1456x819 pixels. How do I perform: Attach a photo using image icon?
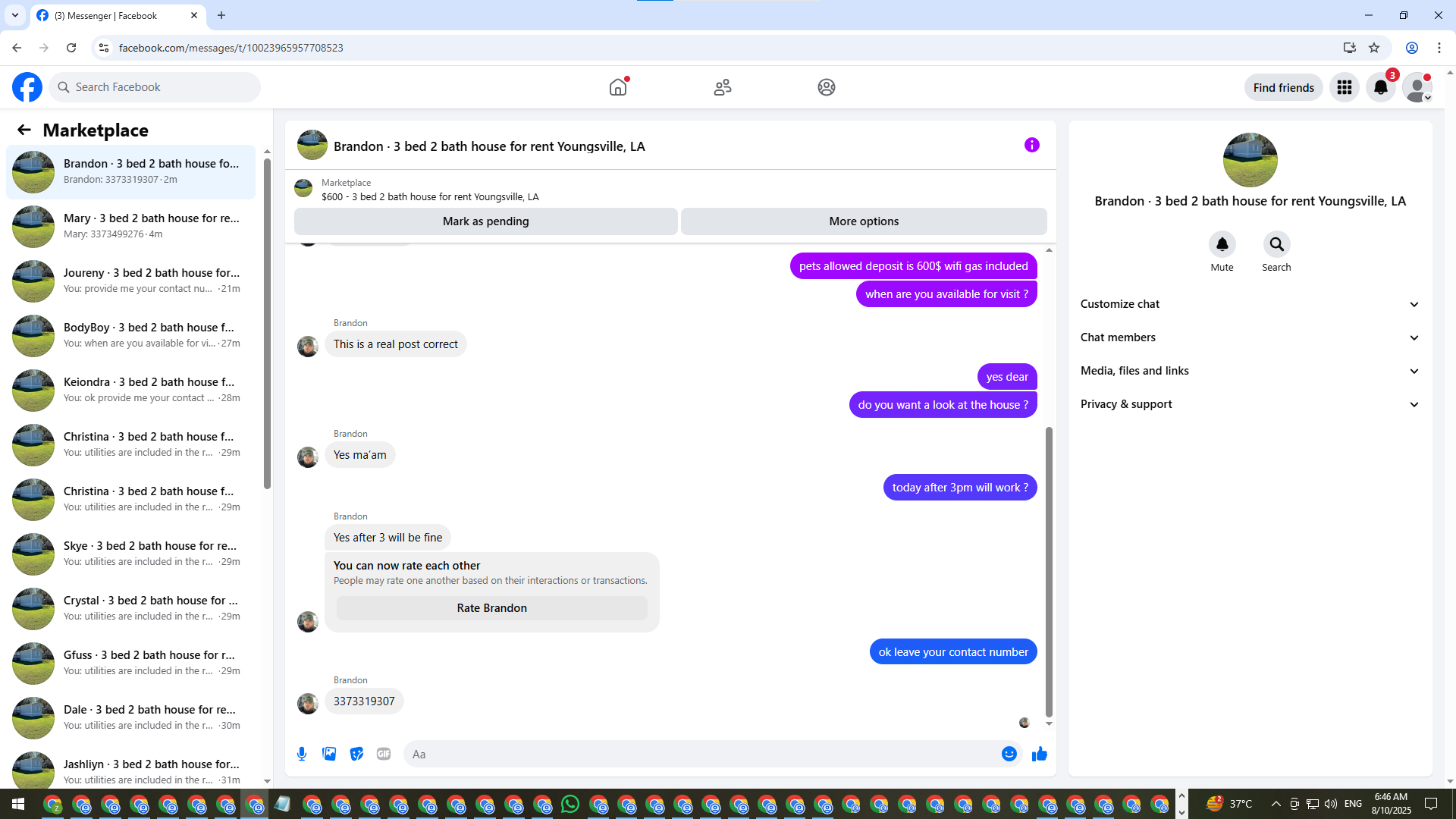pyautogui.click(x=329, y=754)
